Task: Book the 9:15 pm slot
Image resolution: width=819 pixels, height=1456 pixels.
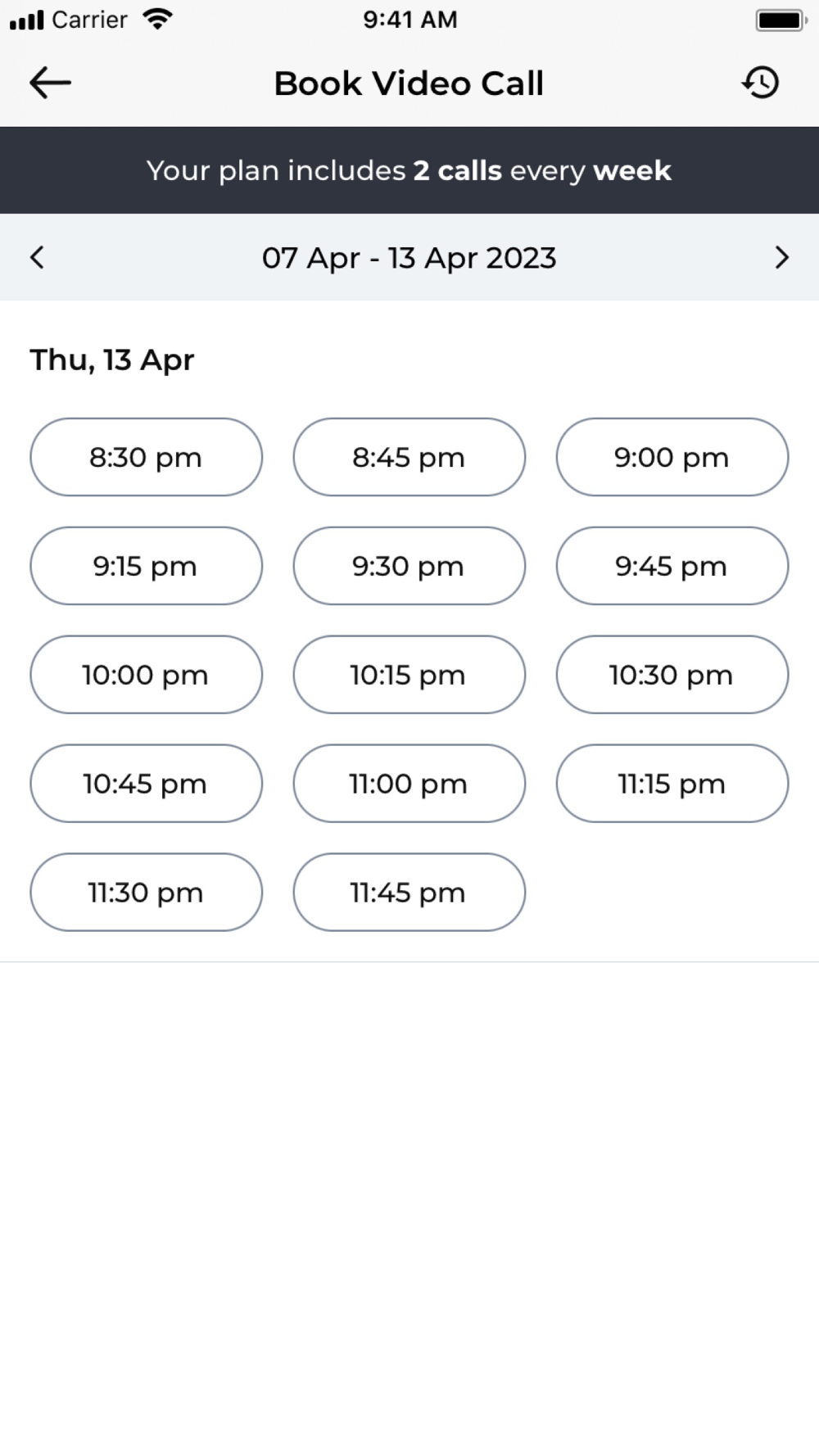Action: [x=147, y=566]
